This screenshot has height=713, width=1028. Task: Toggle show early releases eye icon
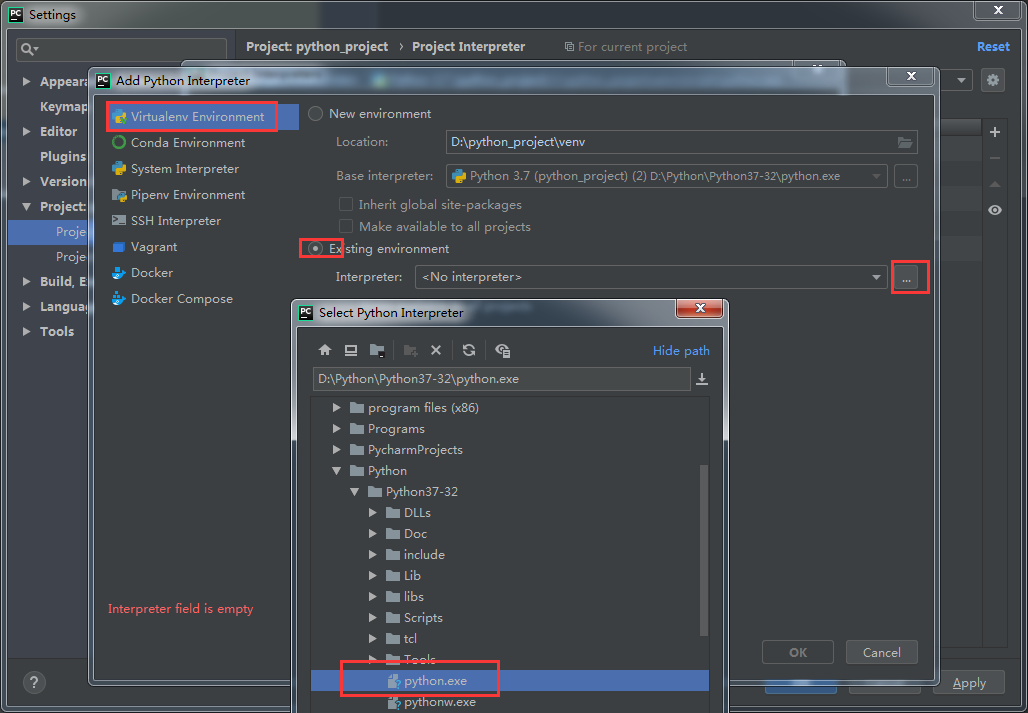[x=995, y=210]
